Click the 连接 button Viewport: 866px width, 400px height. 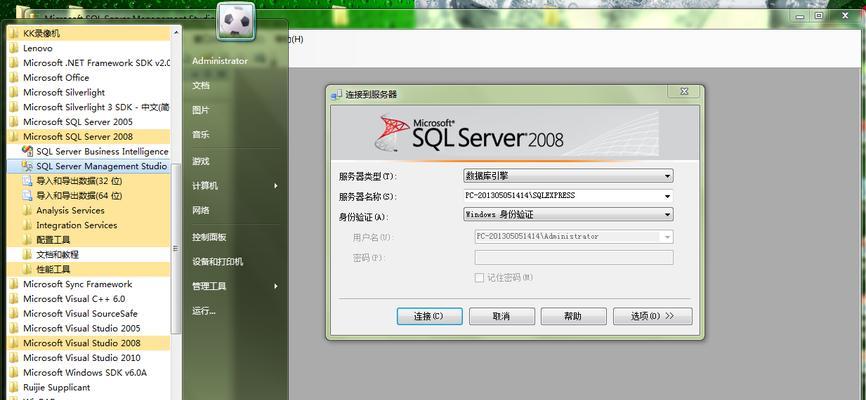[x=429, y=317]
